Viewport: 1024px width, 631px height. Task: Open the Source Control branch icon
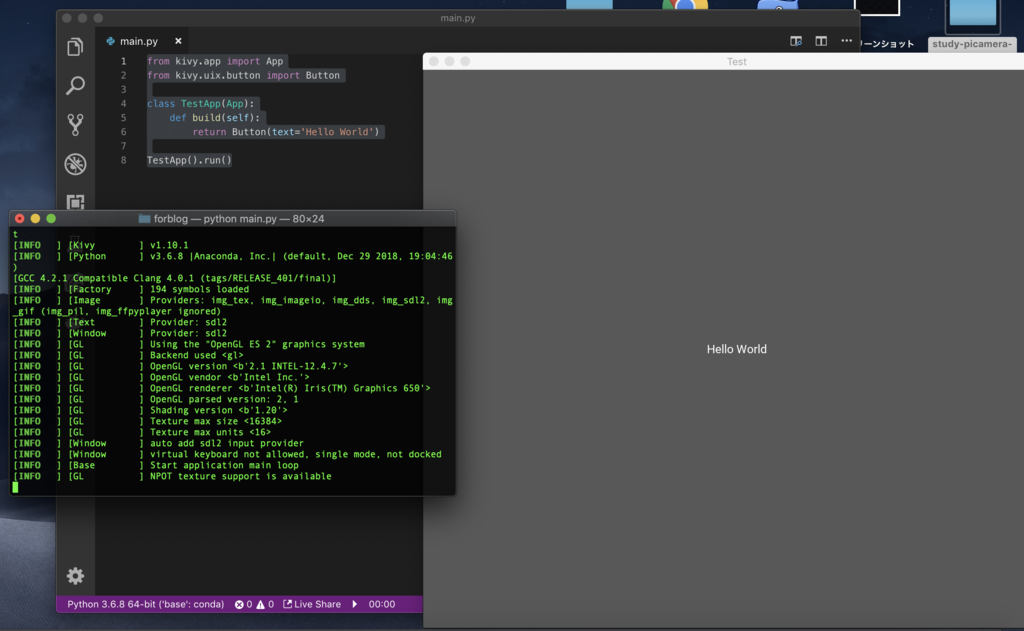75,124
